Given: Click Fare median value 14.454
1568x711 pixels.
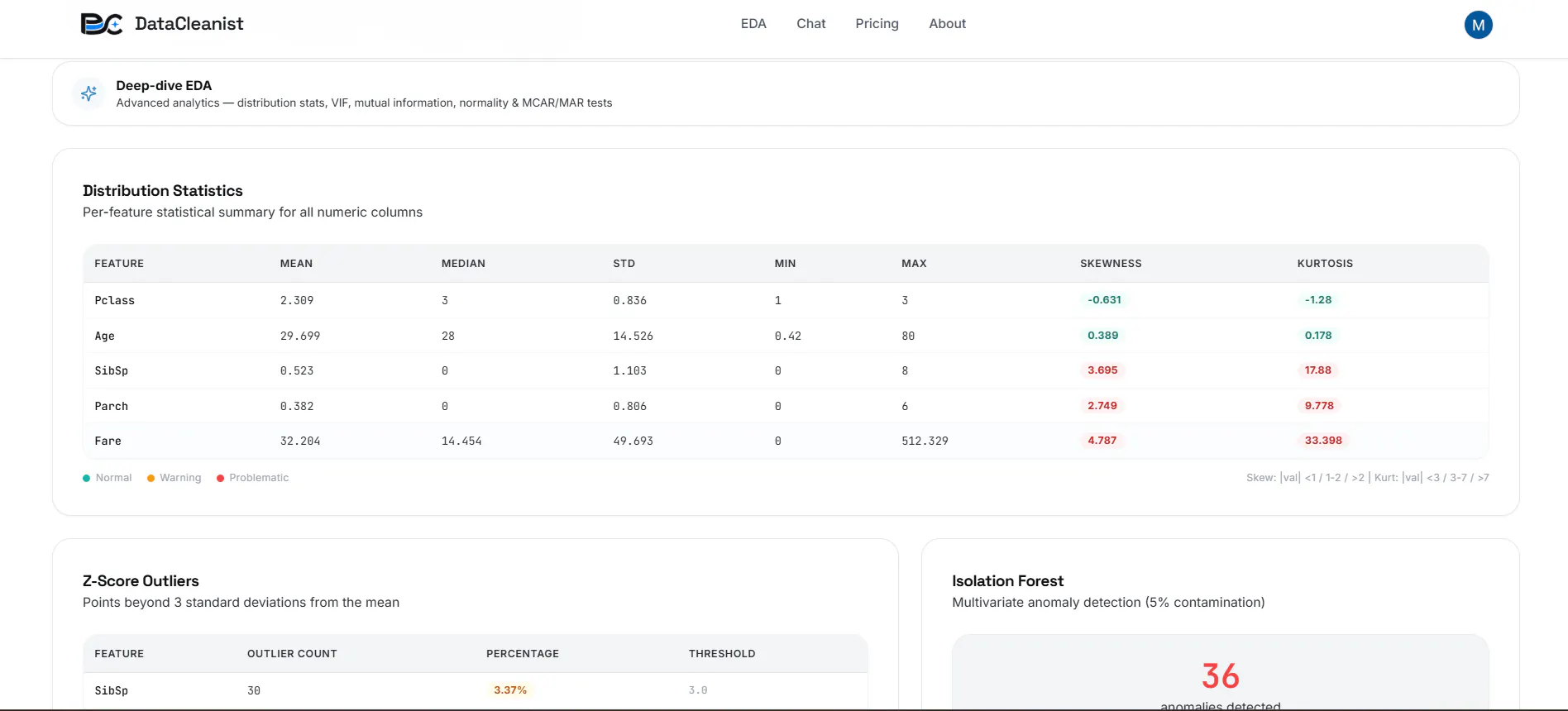Looking at the screenshot, I should pyautogui.click(x=461, y=441).
